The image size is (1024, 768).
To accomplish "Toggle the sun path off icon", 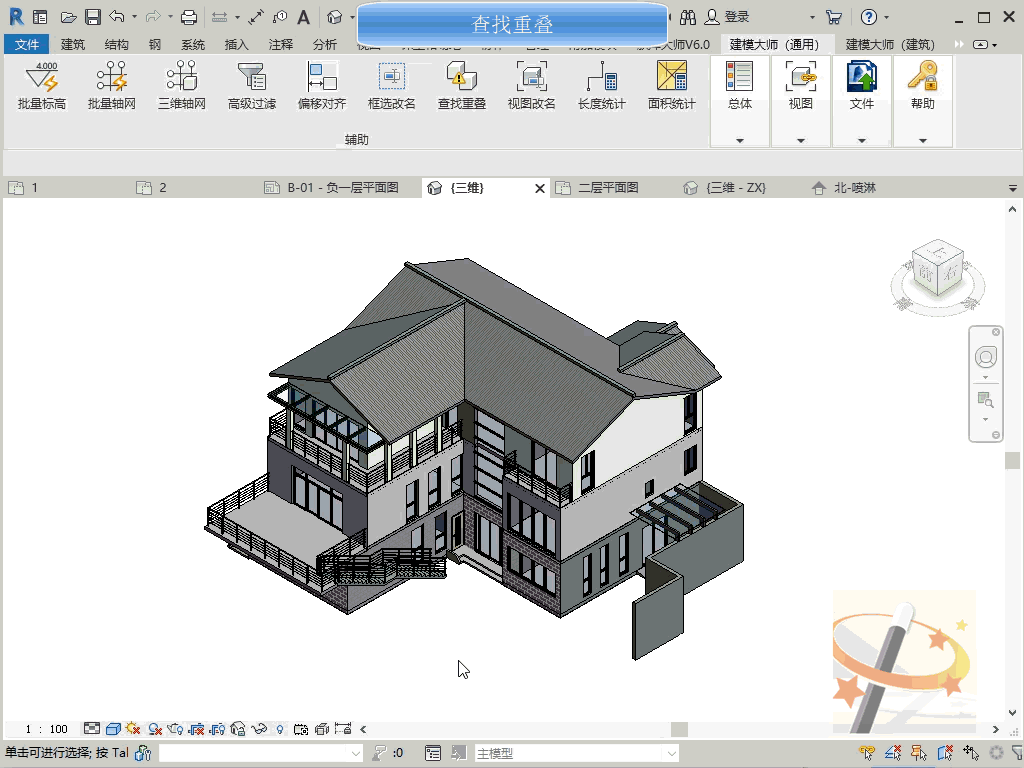I will [x=133, y=729].
